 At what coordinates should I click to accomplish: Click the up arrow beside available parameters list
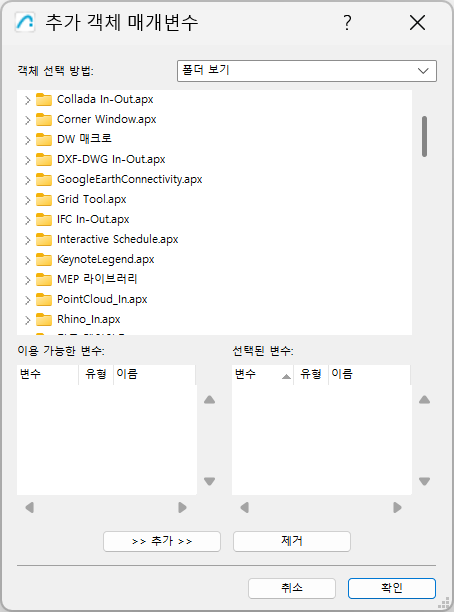coord(210,400)
